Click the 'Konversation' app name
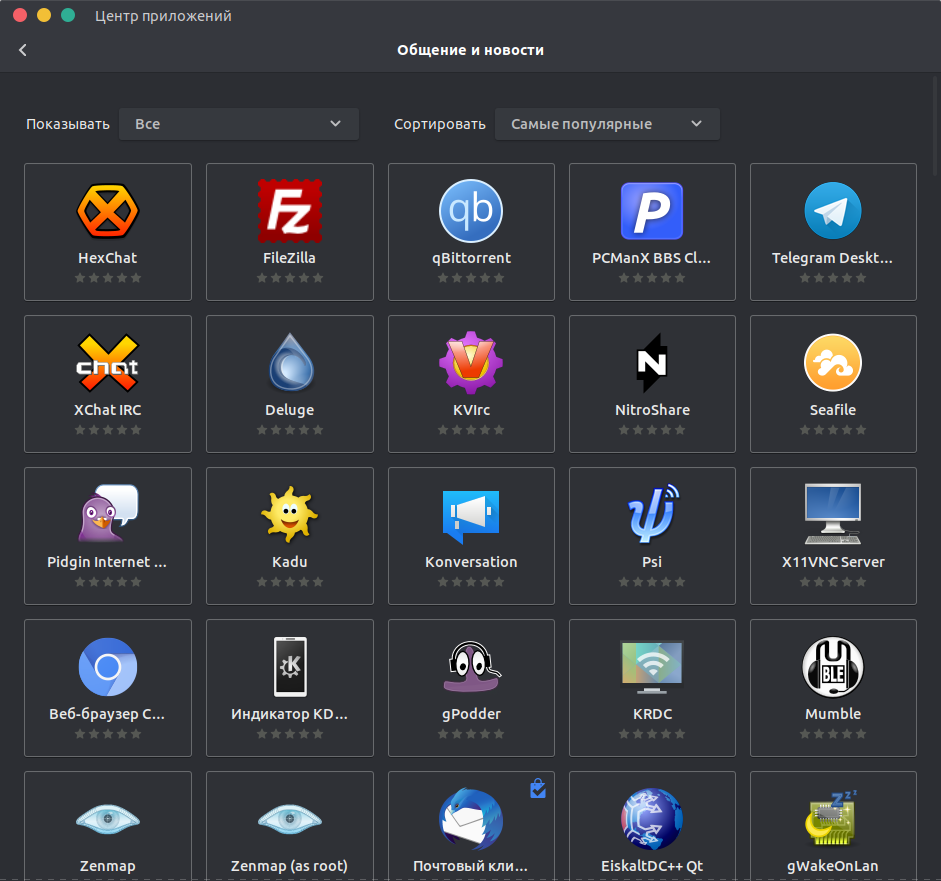Viewport: 941px width, 881px height. [x=471, y=562]
